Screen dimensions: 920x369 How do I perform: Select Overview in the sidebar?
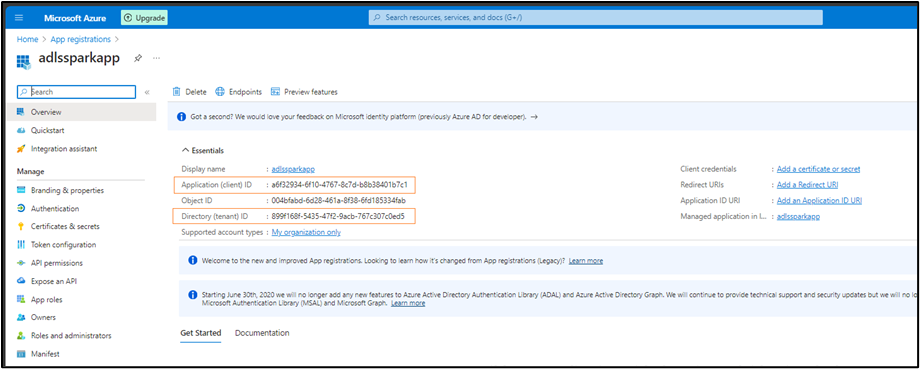[x=82, y=112]
